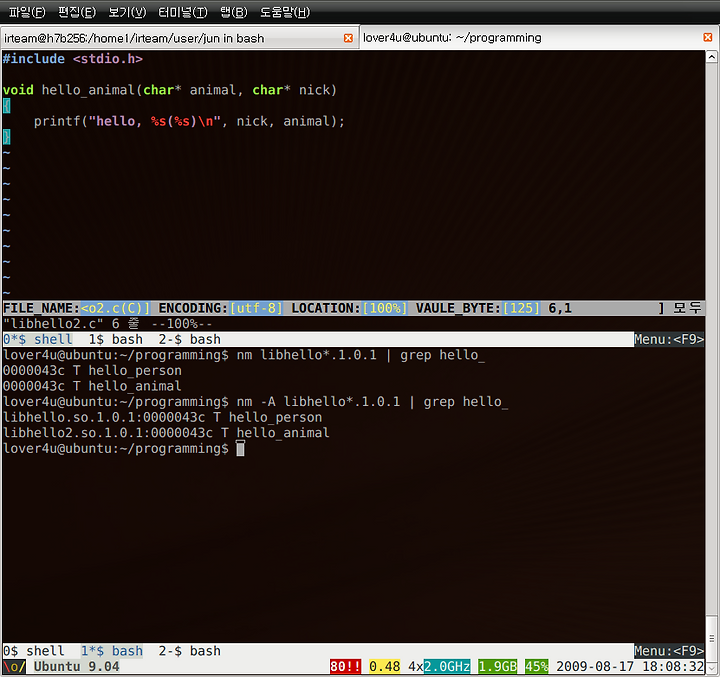The height and width of the screenshot is (677, 720).
Task: Click Menu:<F9> in upper screen bar
Action: [x=669, y=339]
